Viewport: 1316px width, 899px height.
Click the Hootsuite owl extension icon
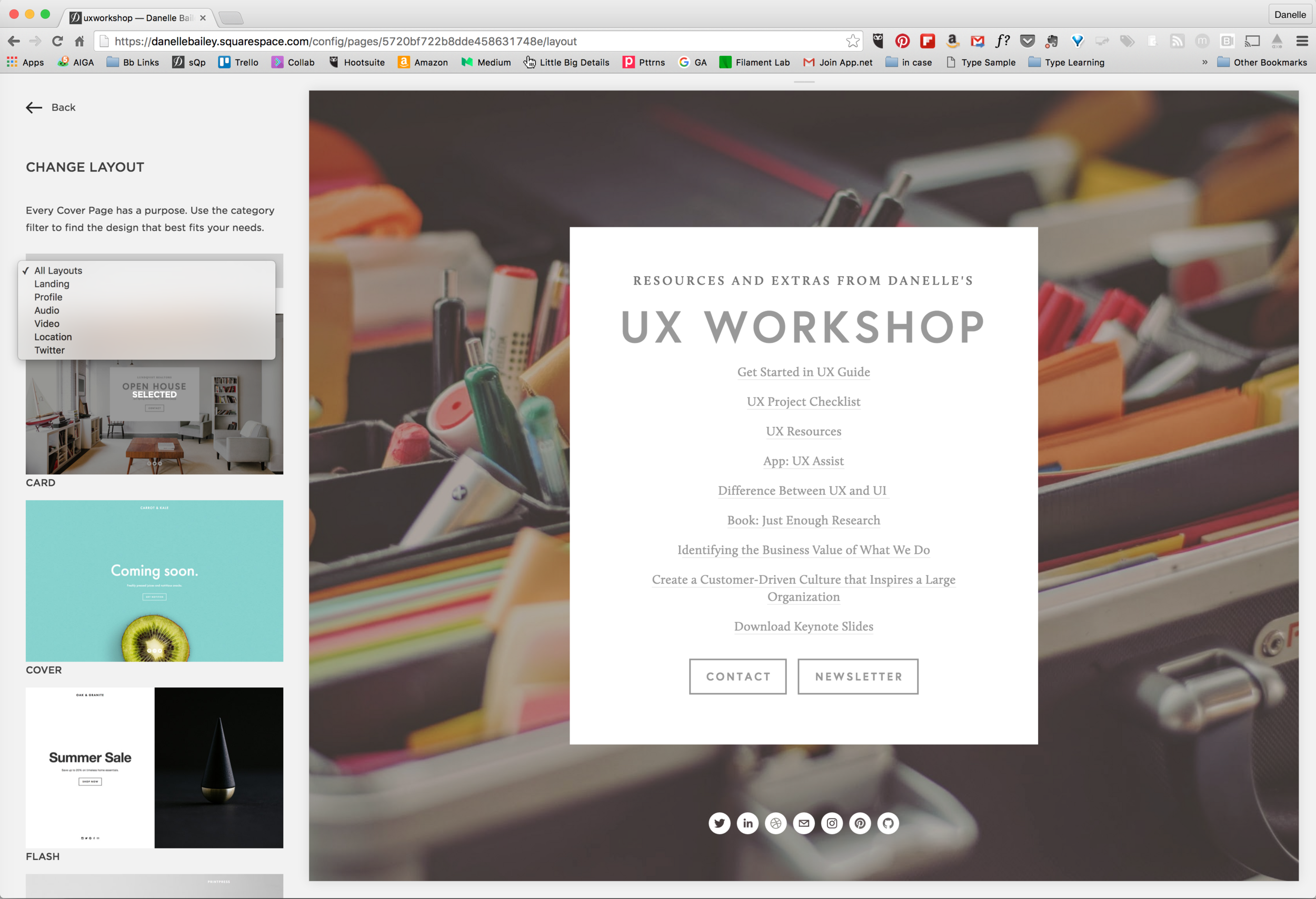point(878,41)
